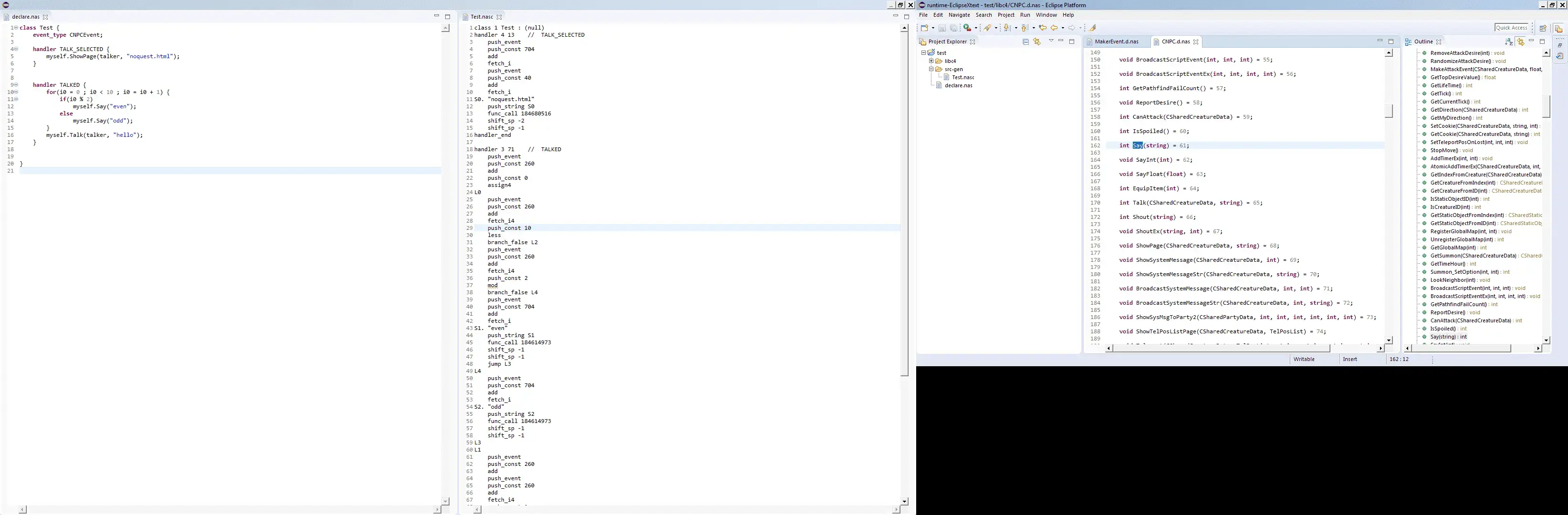
Task: Run the External Tools launcher icon
Action: point(967,28)
